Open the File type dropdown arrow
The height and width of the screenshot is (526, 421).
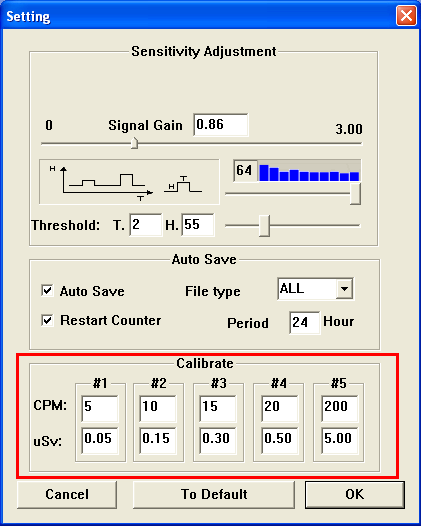(344, 288)
